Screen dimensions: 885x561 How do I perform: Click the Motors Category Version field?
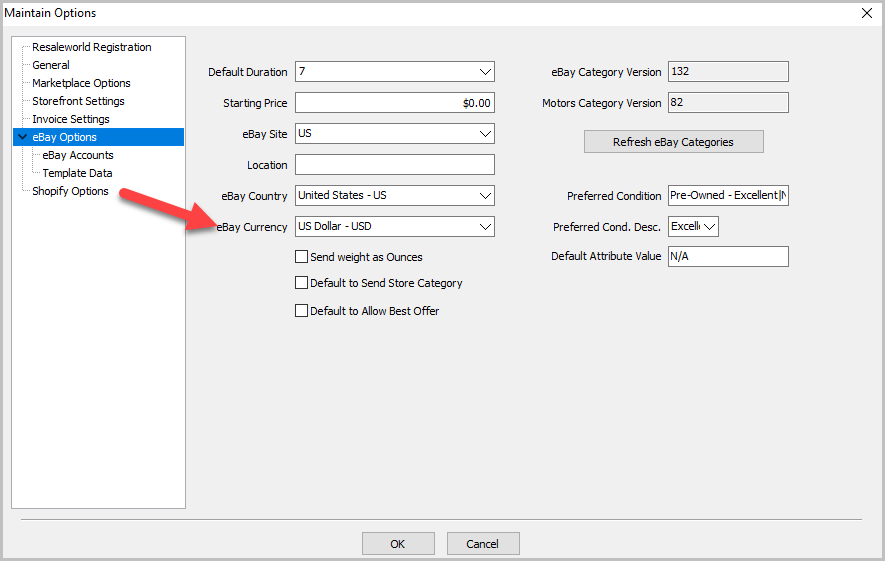728,103
